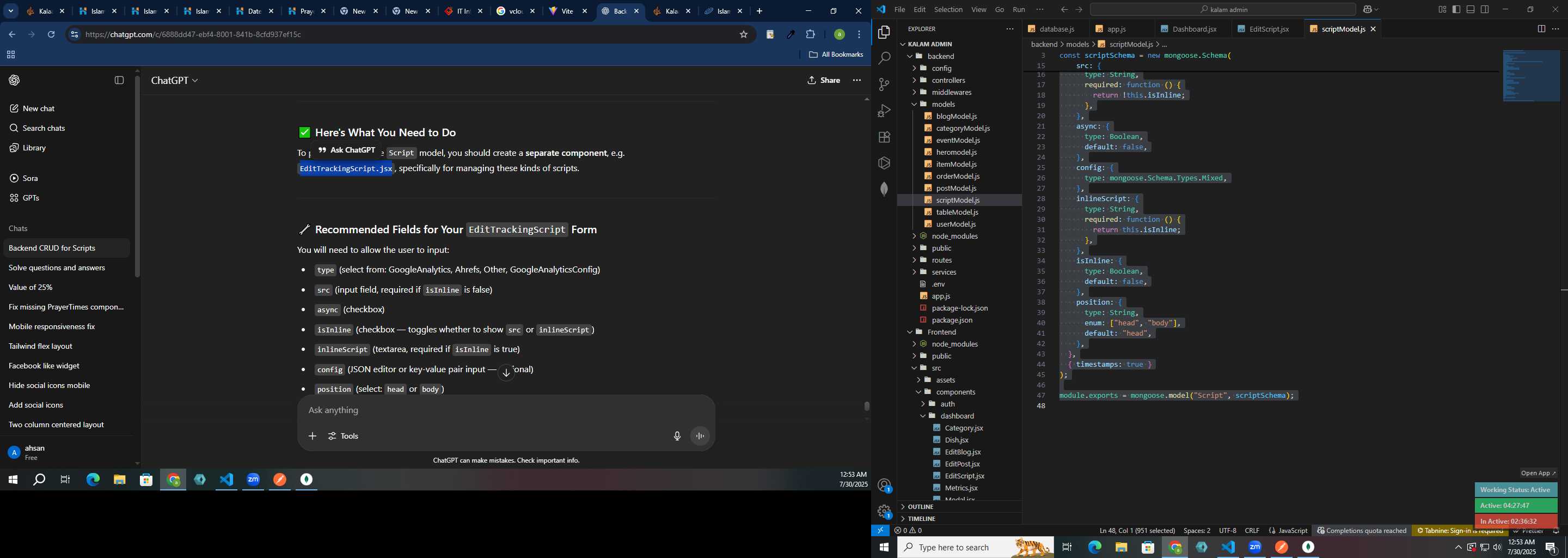Screen dimensions: 1568x558
Task: Open conversation options three-dot menu
Action: pos(857,81)
